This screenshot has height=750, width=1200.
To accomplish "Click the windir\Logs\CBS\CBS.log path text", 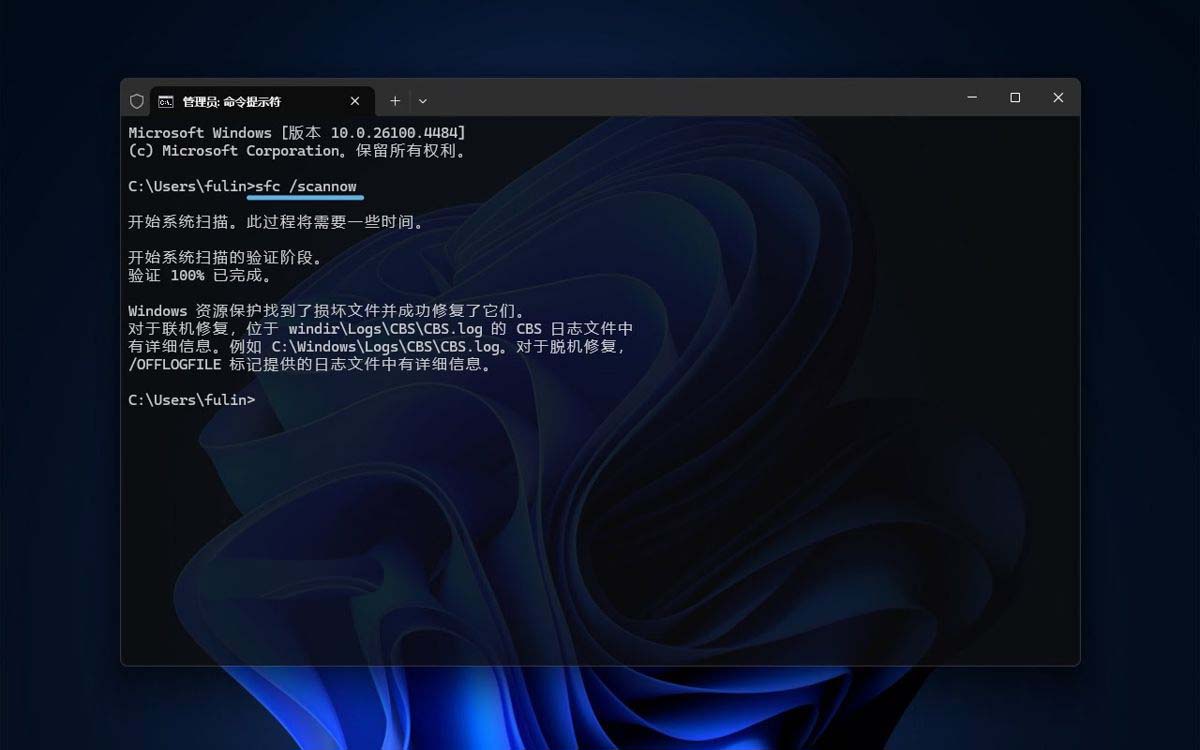I will click(386, 329).
